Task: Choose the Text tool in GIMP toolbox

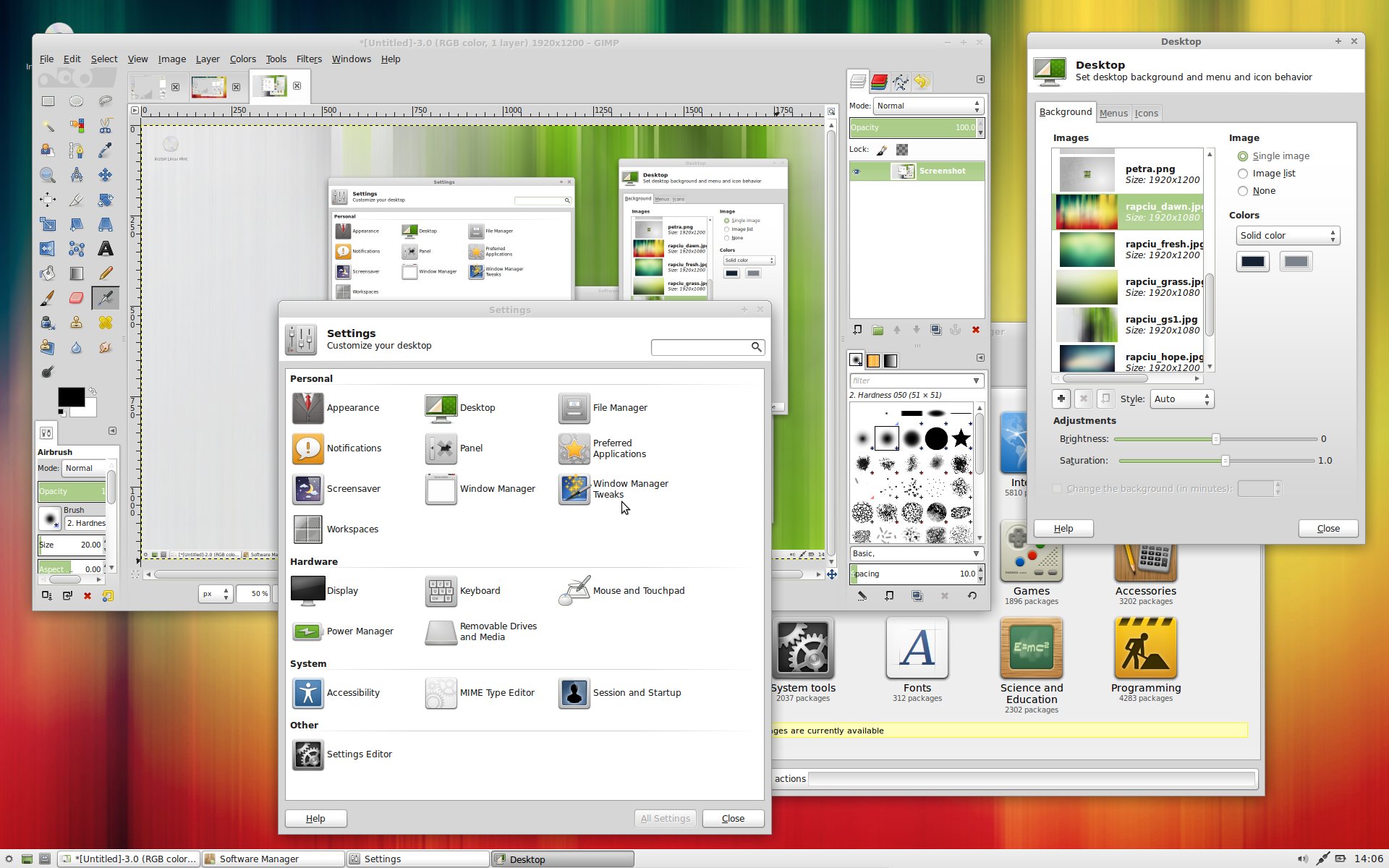Action: coord(106,249)
